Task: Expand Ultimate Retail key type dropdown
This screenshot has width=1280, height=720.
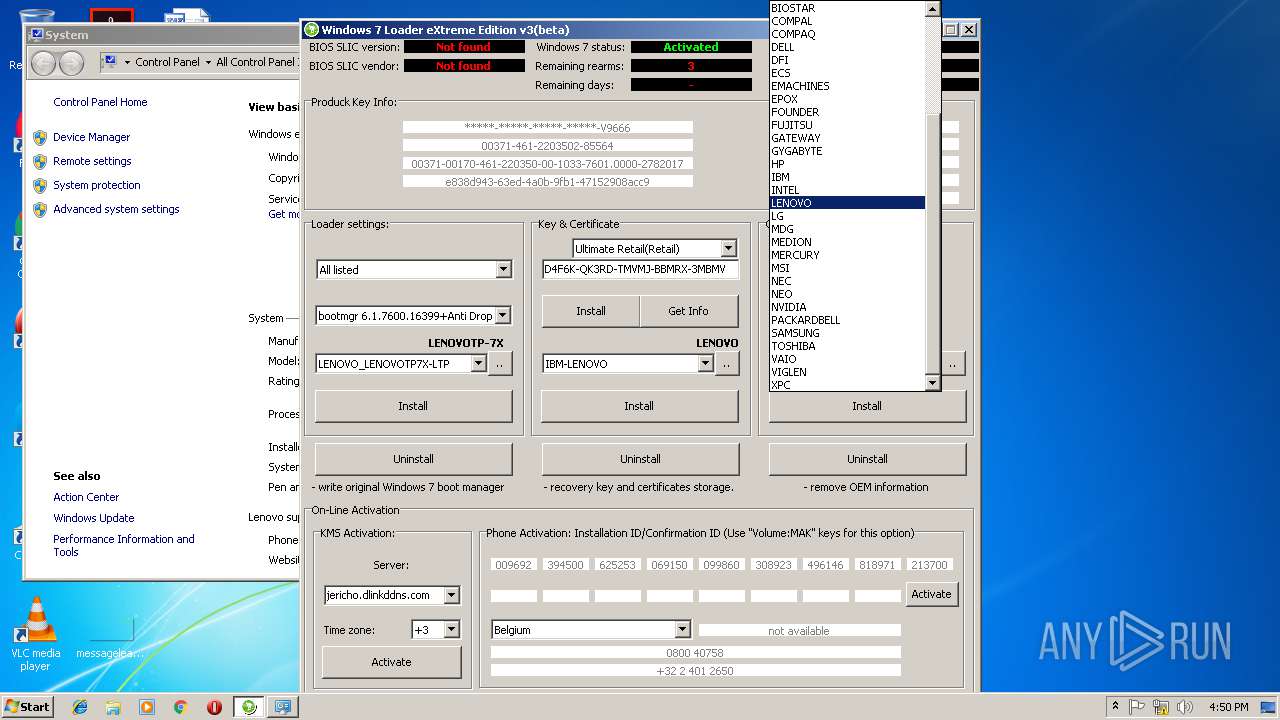Action: tap(728, 248)
